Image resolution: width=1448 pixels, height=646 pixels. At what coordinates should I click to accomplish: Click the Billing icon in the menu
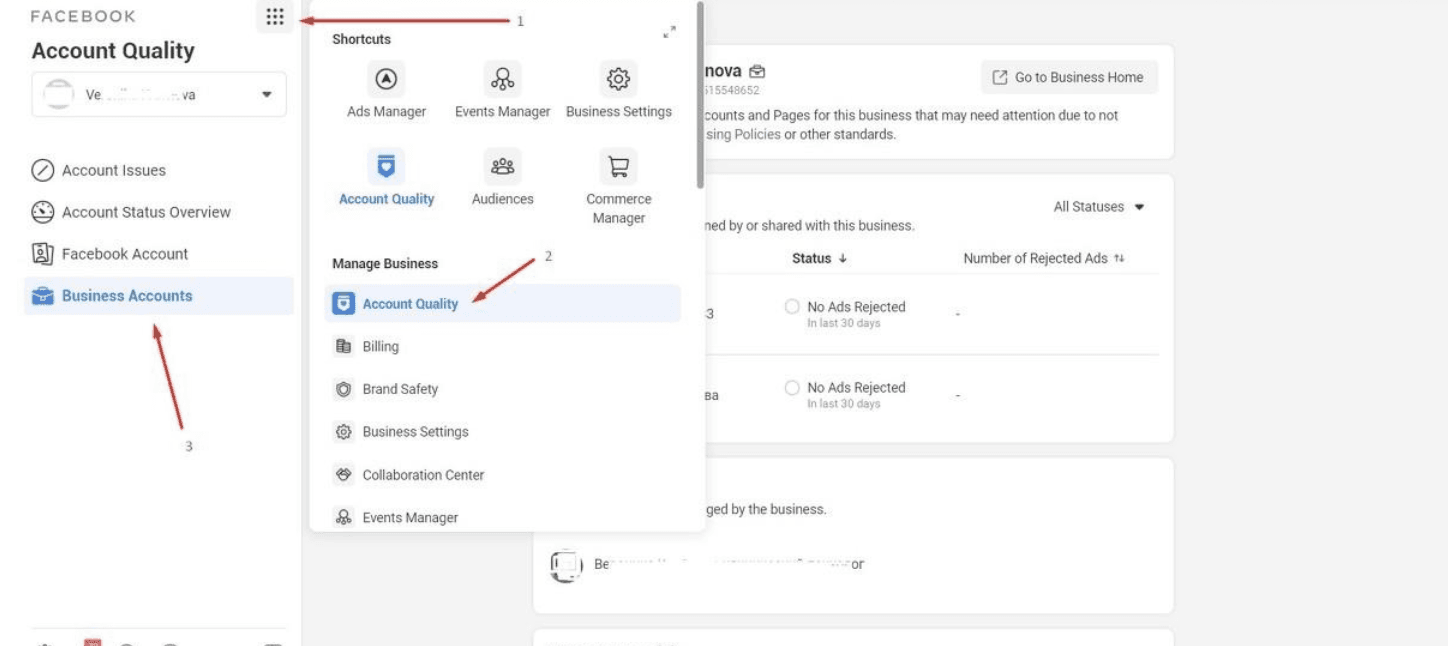pos(344,347)
